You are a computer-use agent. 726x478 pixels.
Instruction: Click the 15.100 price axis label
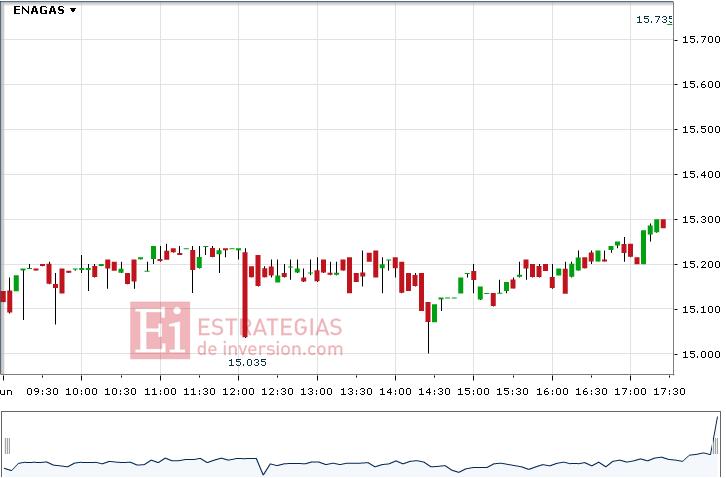(701, 309)
